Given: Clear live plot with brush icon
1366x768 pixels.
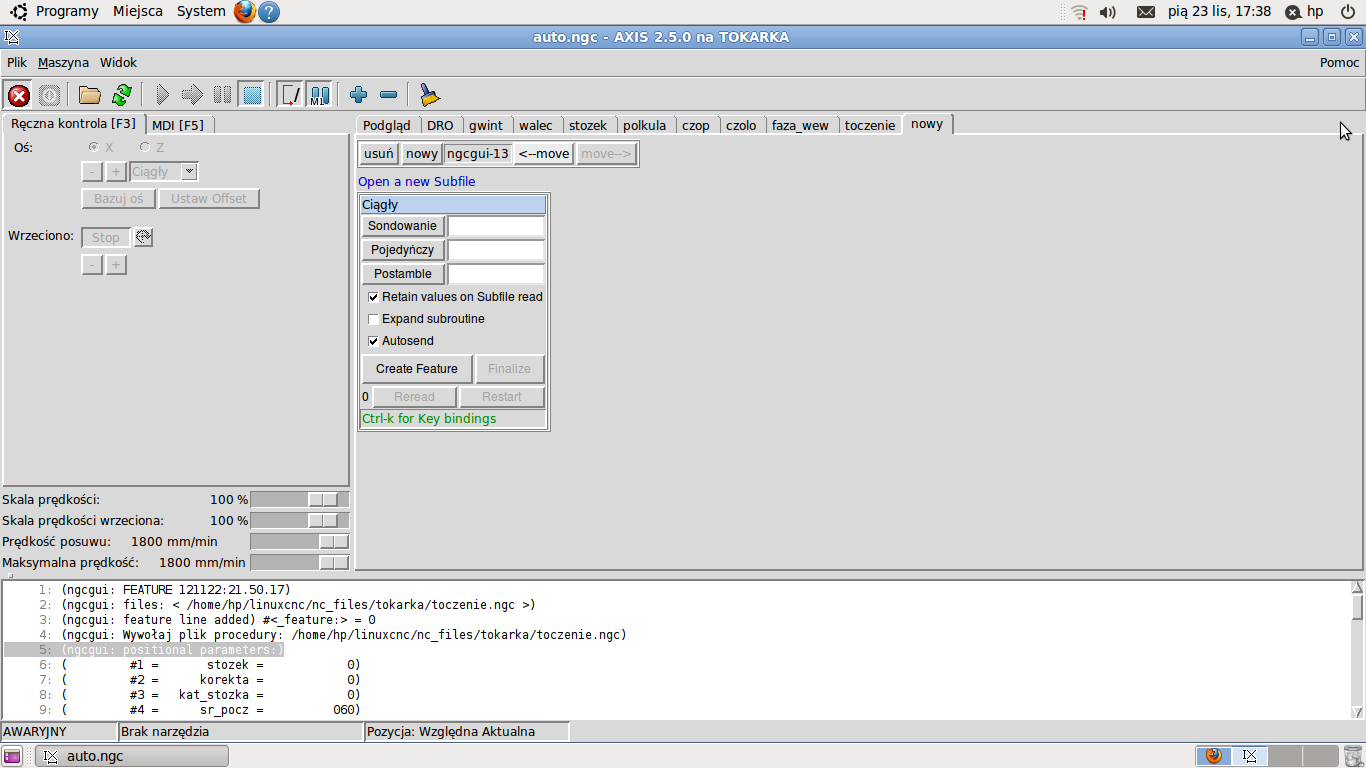Looking at the screenshot, I should click(429, 95).
